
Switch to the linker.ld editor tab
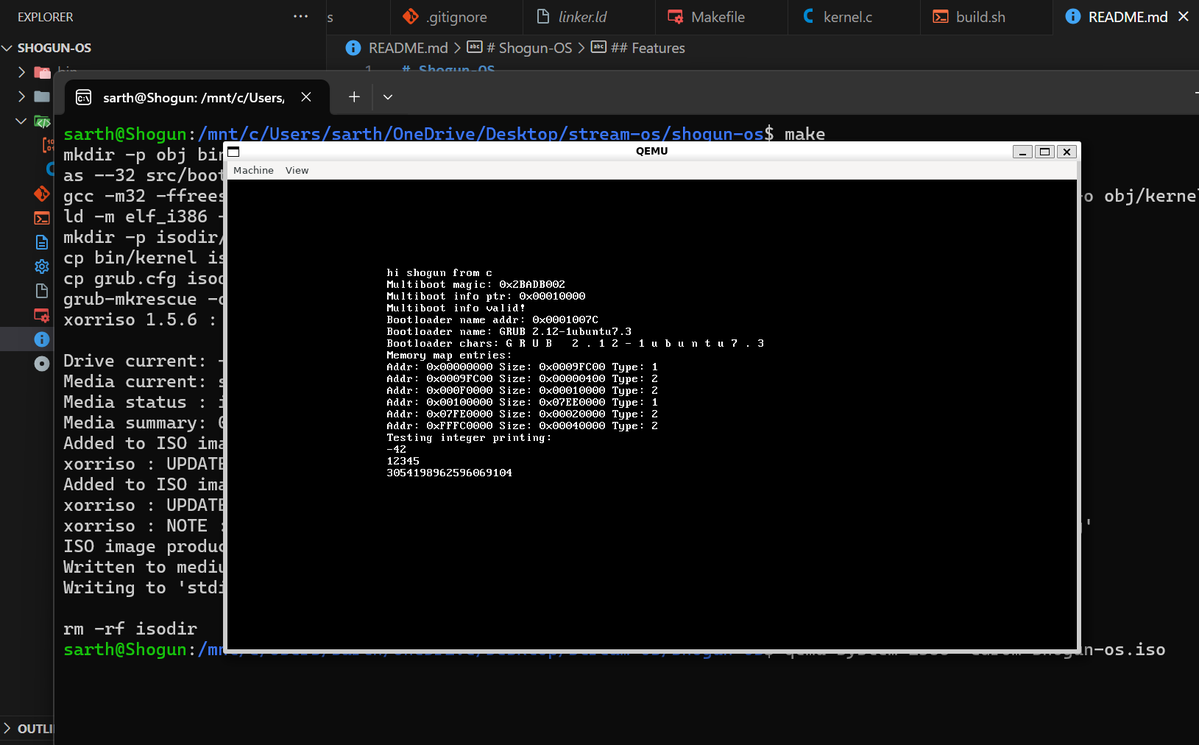[589, 17]
